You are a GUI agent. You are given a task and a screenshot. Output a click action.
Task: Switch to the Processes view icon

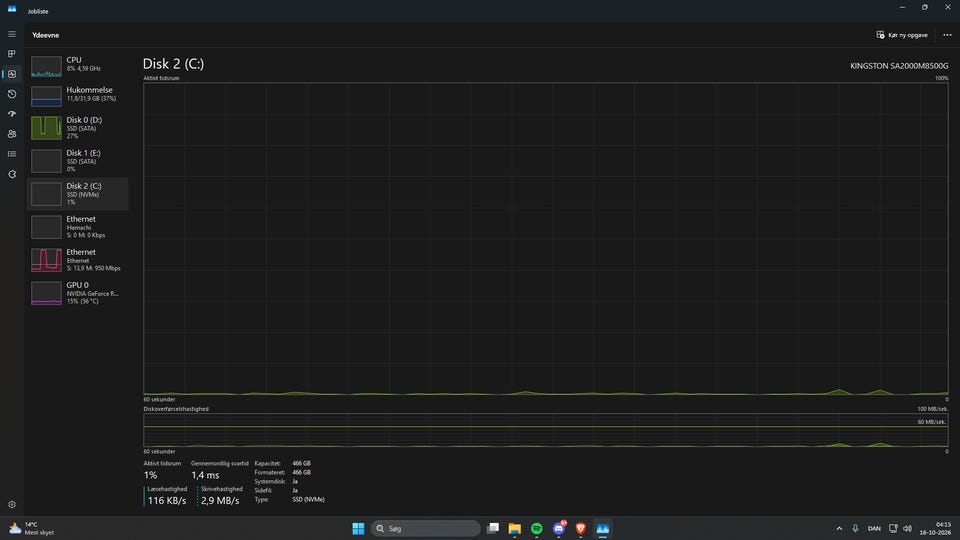12,54
